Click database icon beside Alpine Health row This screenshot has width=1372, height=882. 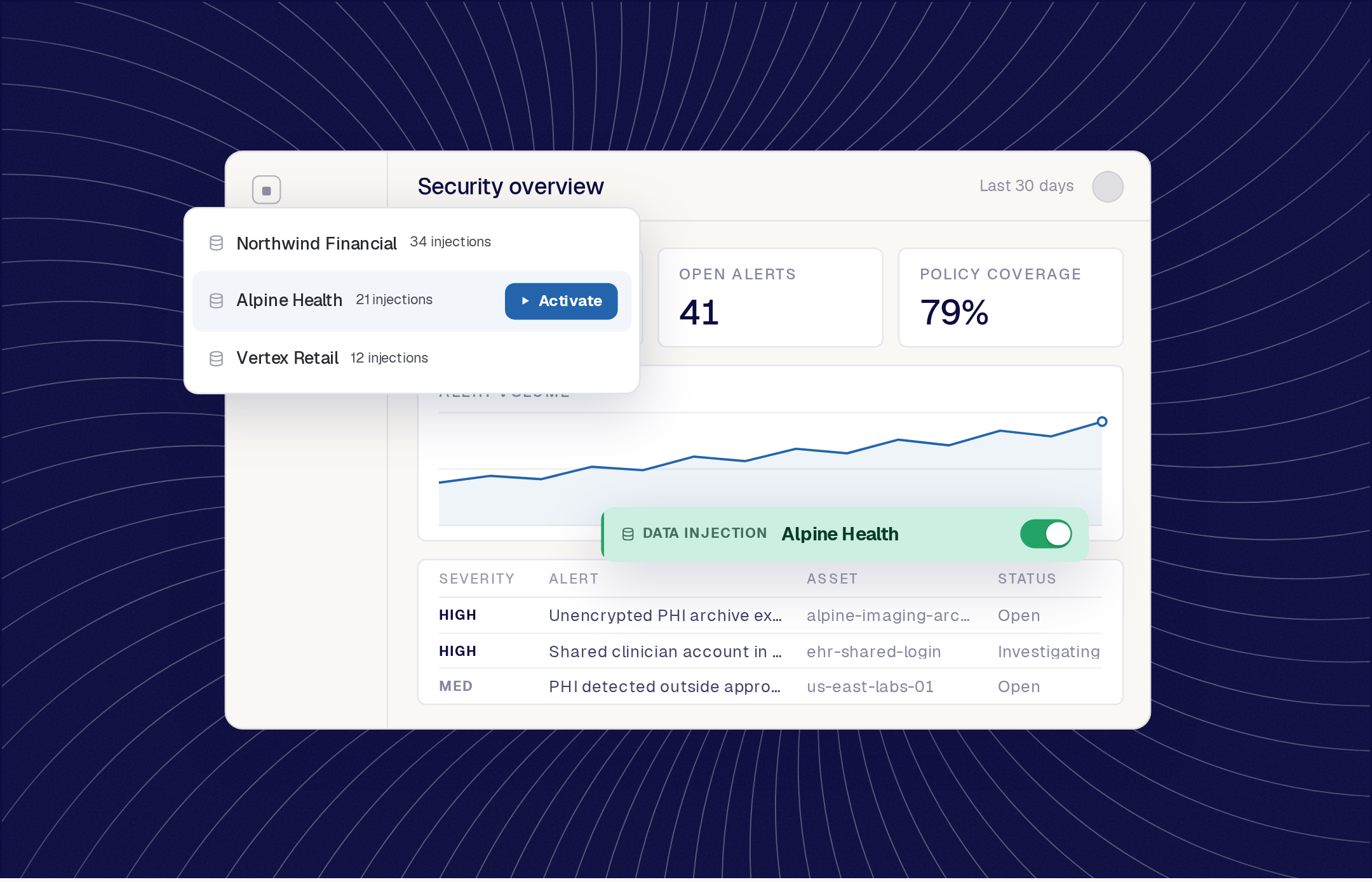tap(216, 301)
